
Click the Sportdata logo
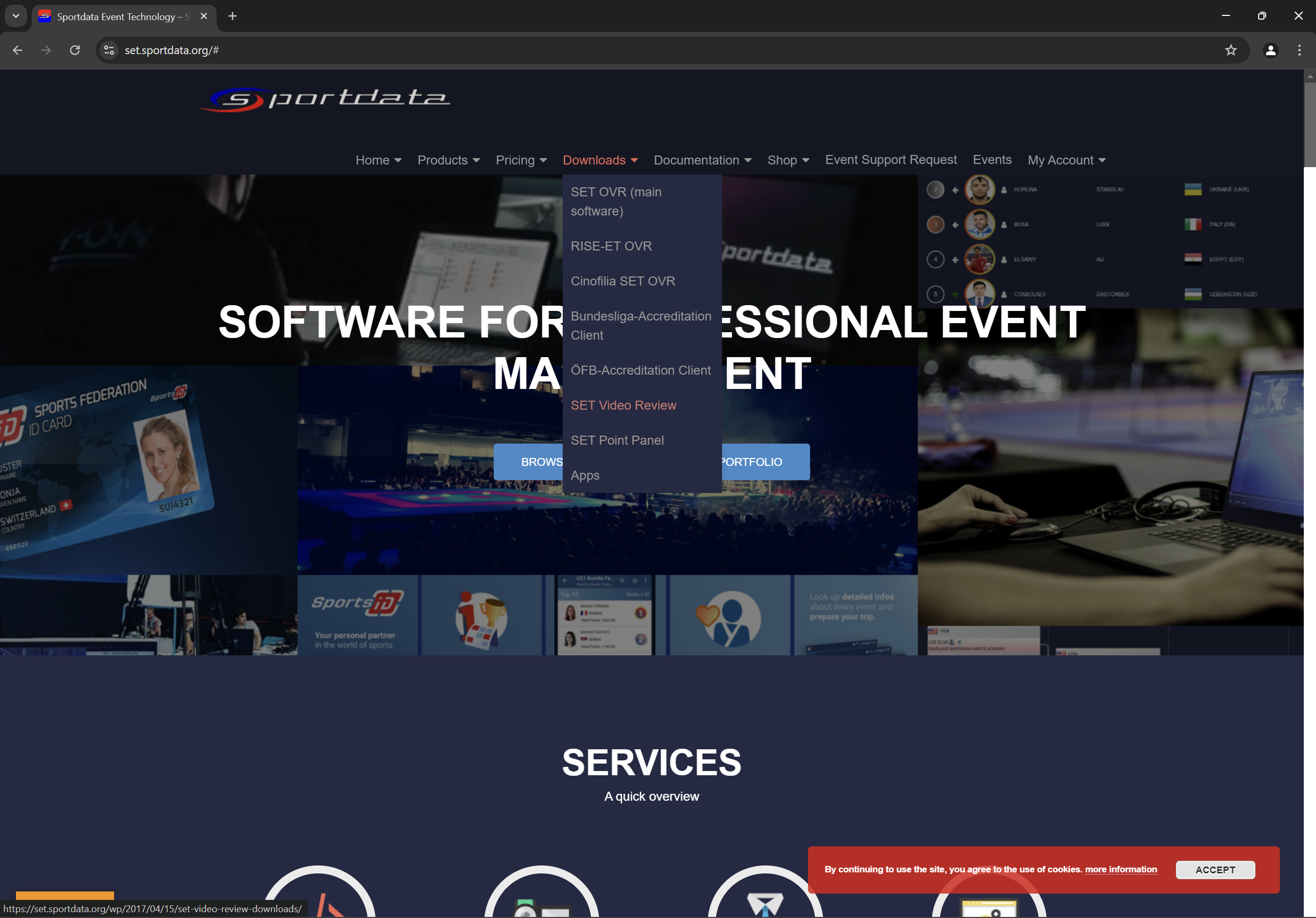point(324,99)
